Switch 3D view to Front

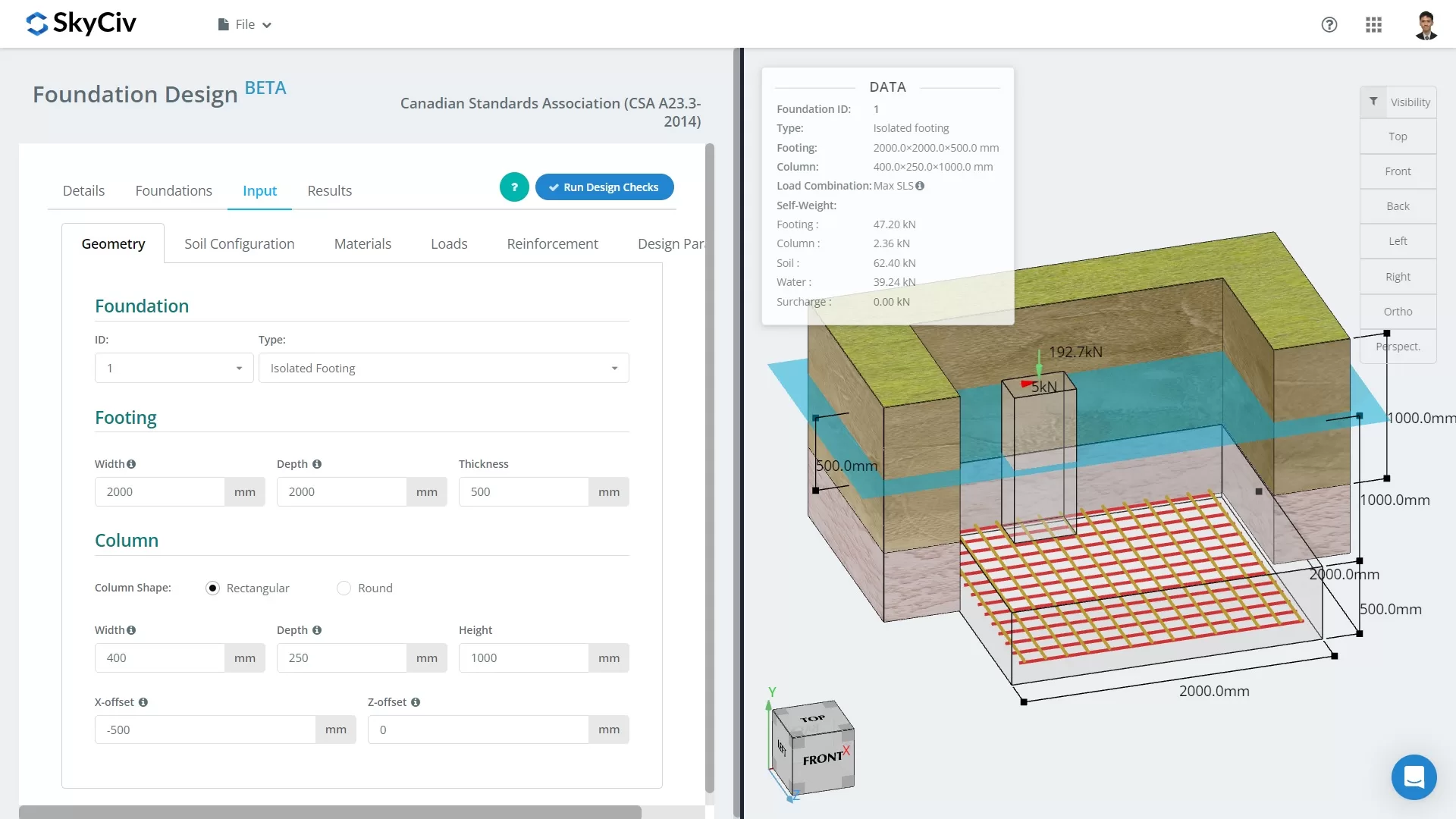[1398, 171]
